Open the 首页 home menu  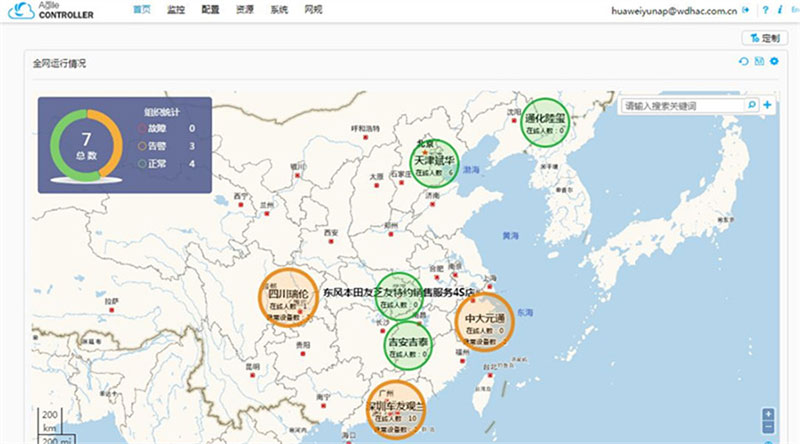pyautogui.click(x=142, y=9)
